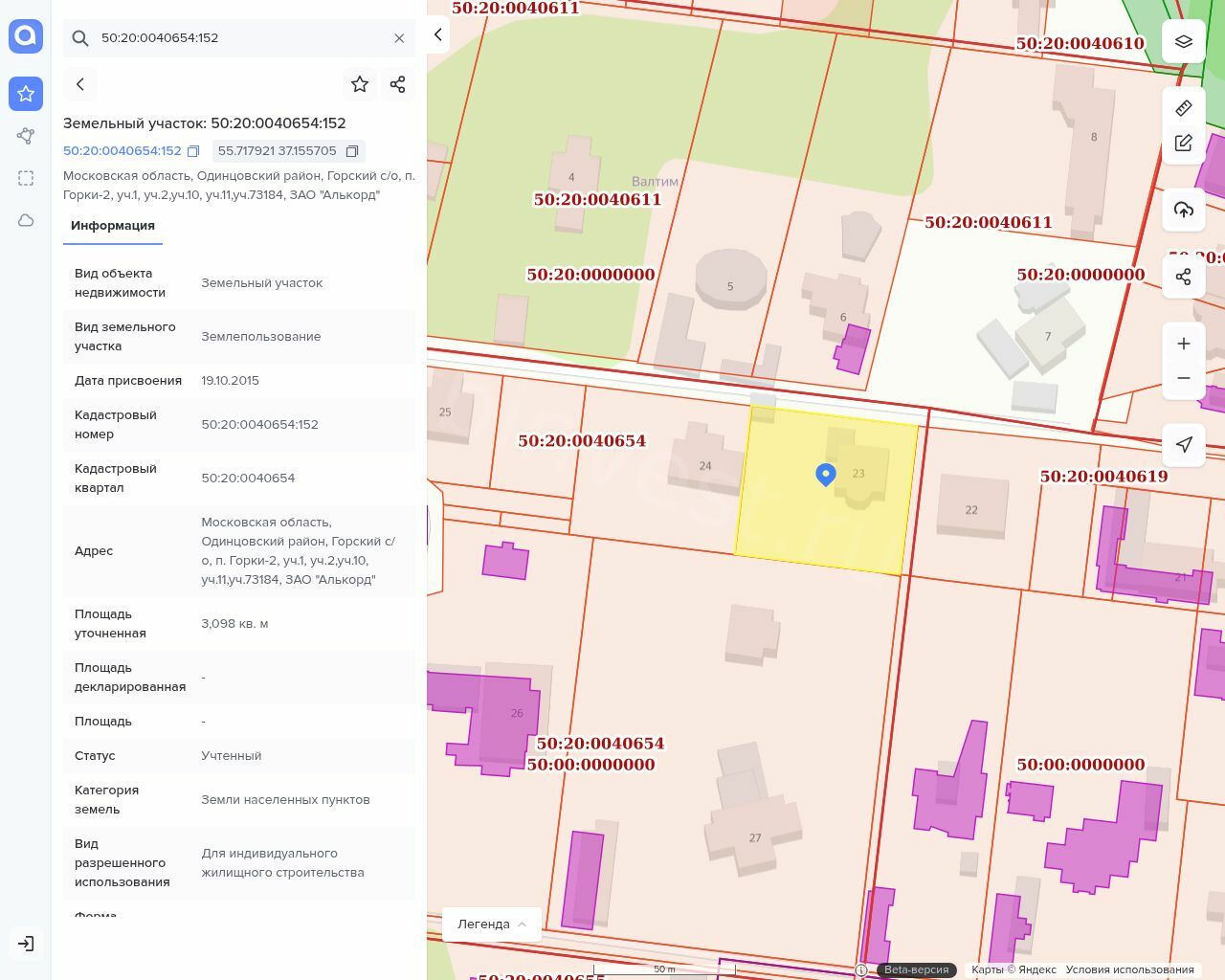1225x980 pixels.
Task: Add parcel to favorites with star icon
Action: pos(360,84)
